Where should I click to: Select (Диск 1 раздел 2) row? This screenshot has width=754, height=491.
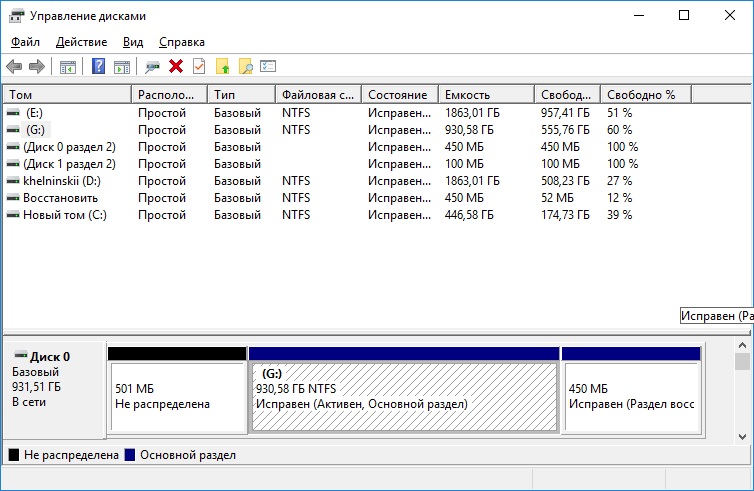point(377,164)
